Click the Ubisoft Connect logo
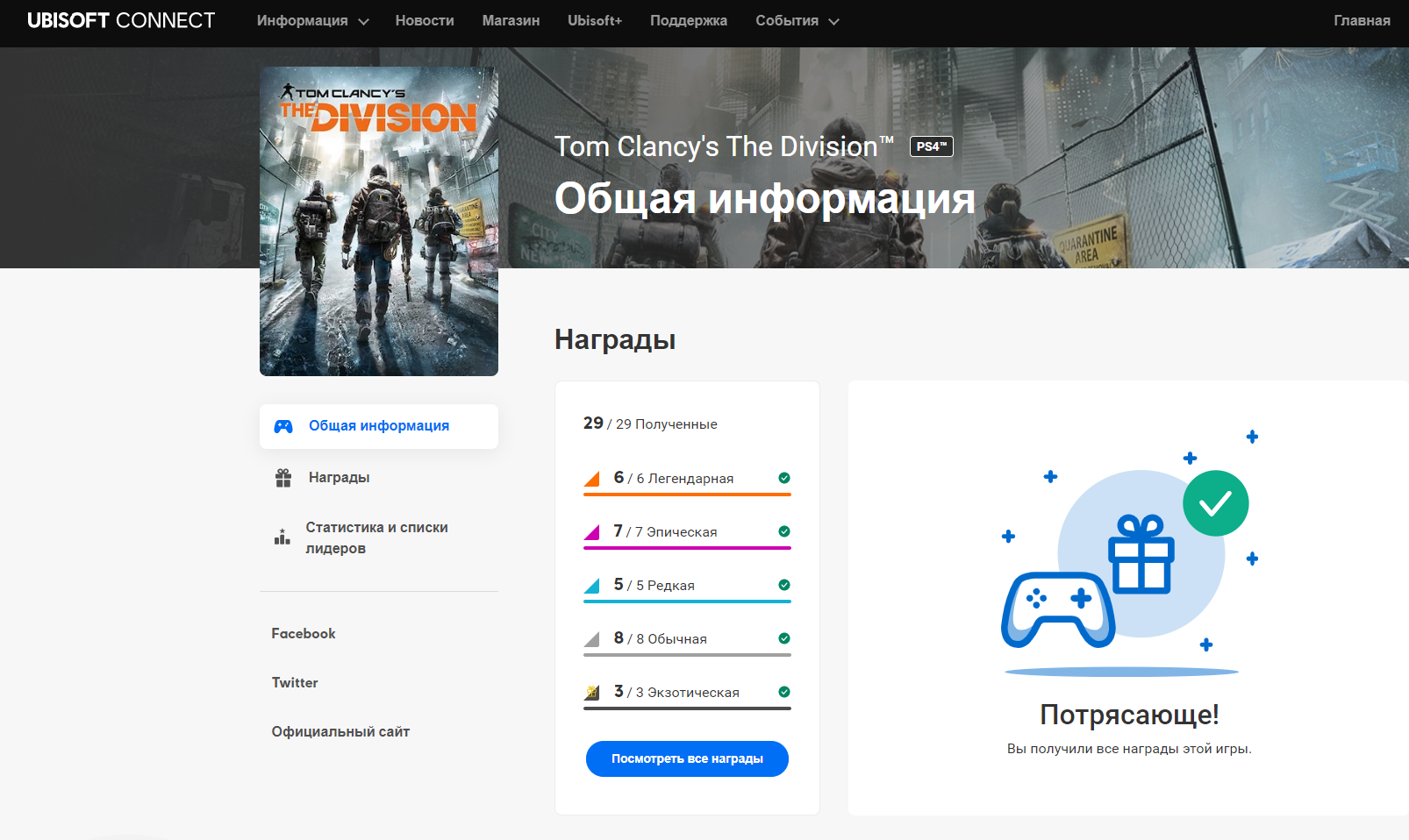The height and width of the screenshot is (840, 1409). [121, 20]
